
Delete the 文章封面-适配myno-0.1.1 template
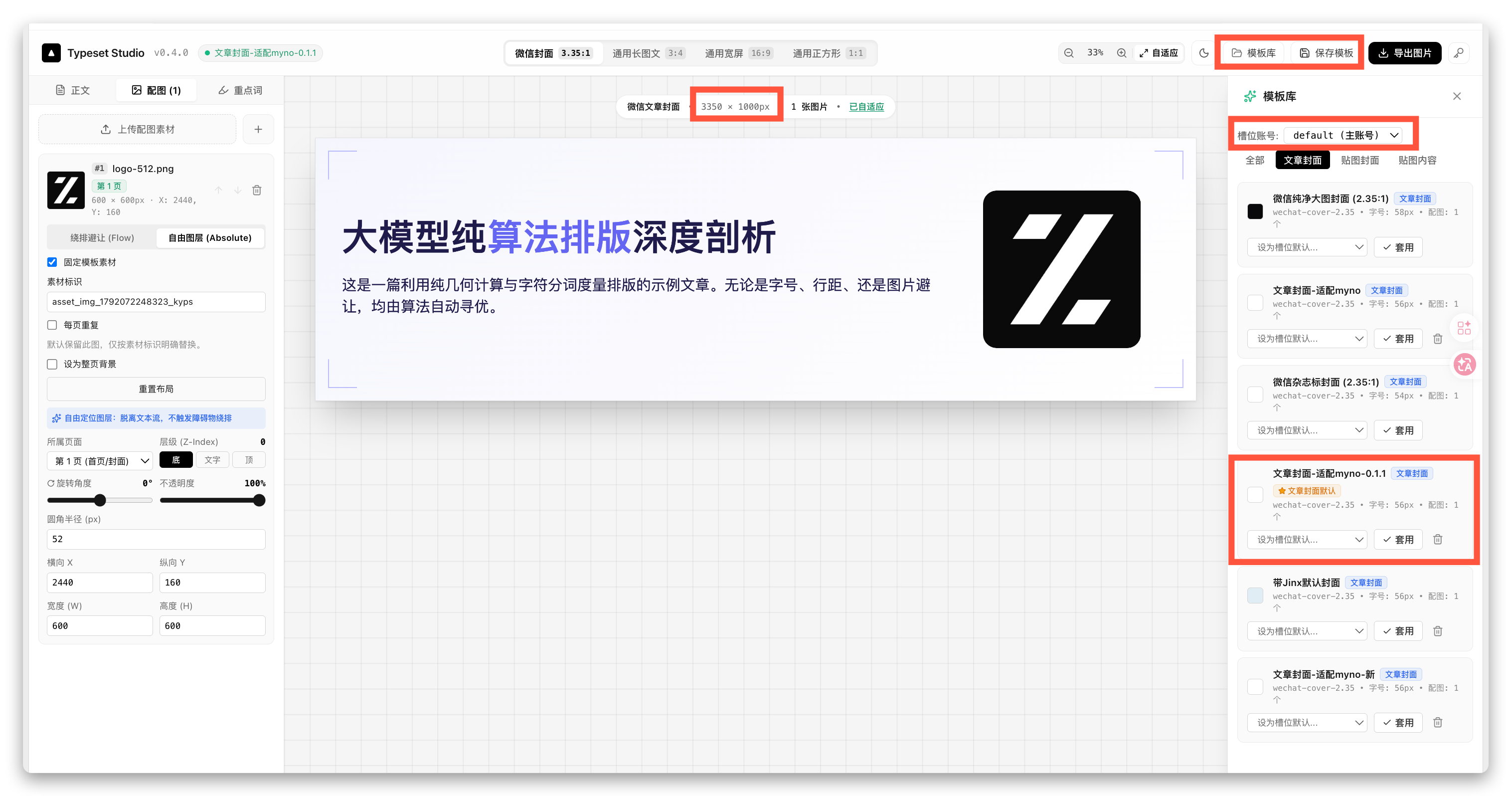pyautogui.click(x=1437, y=540)
